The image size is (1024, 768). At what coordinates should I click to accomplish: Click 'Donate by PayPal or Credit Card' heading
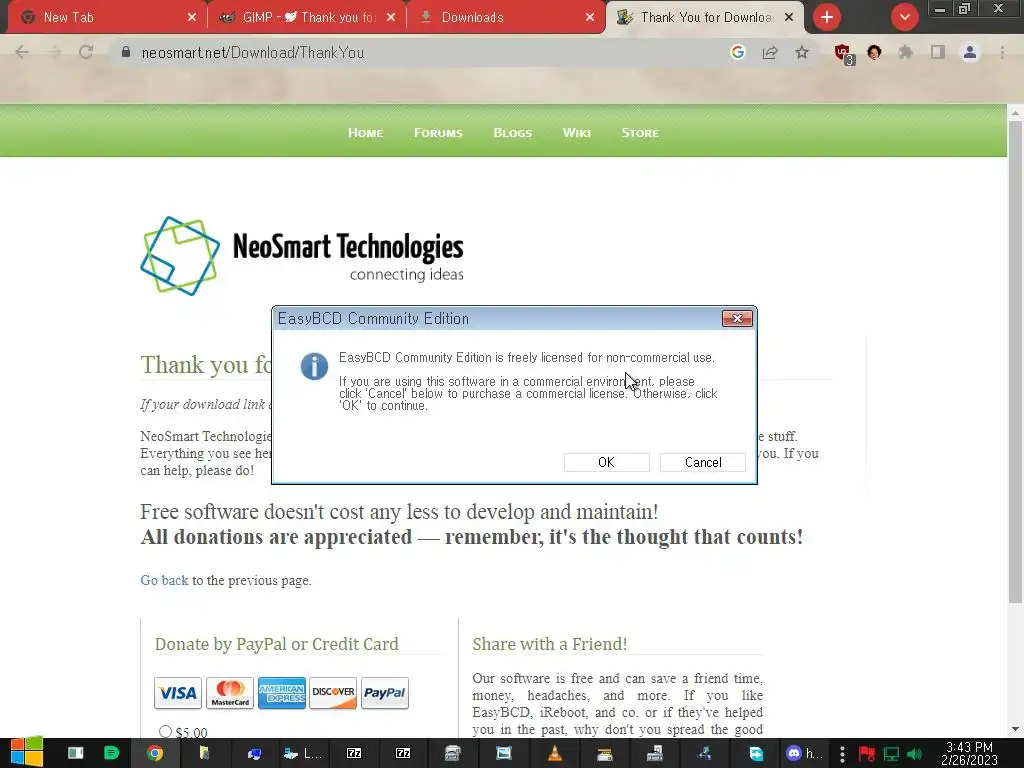pyautogui.click(x=276, y=644)
